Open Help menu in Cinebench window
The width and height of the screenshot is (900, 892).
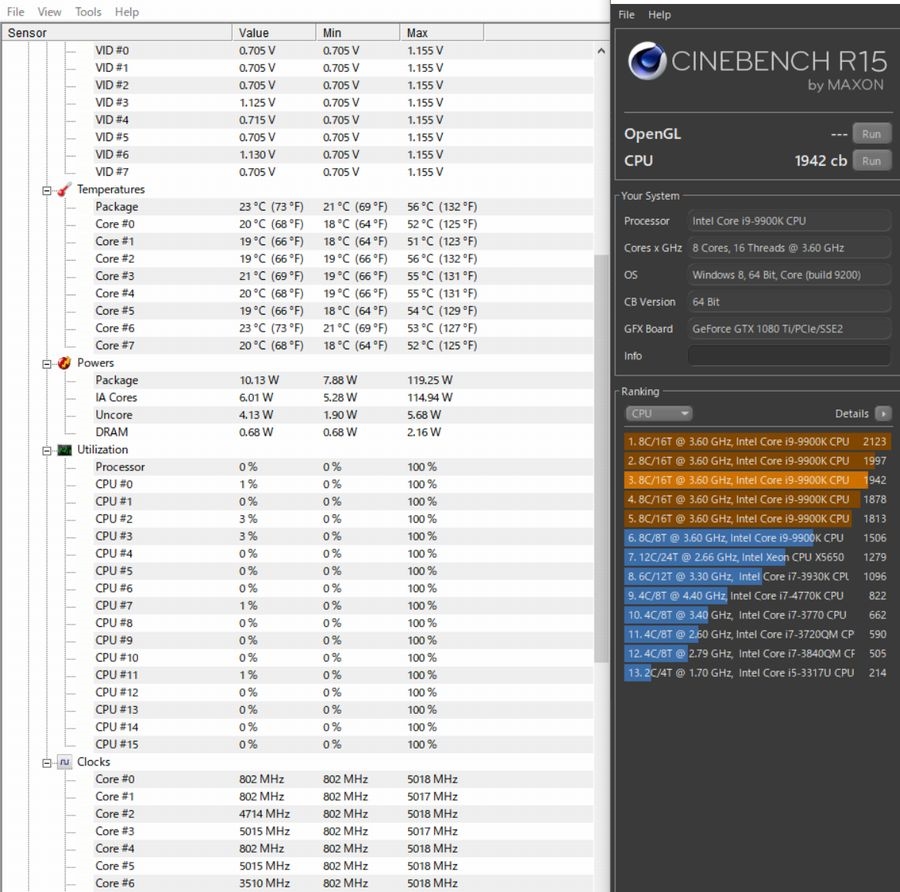click(659, 14)
